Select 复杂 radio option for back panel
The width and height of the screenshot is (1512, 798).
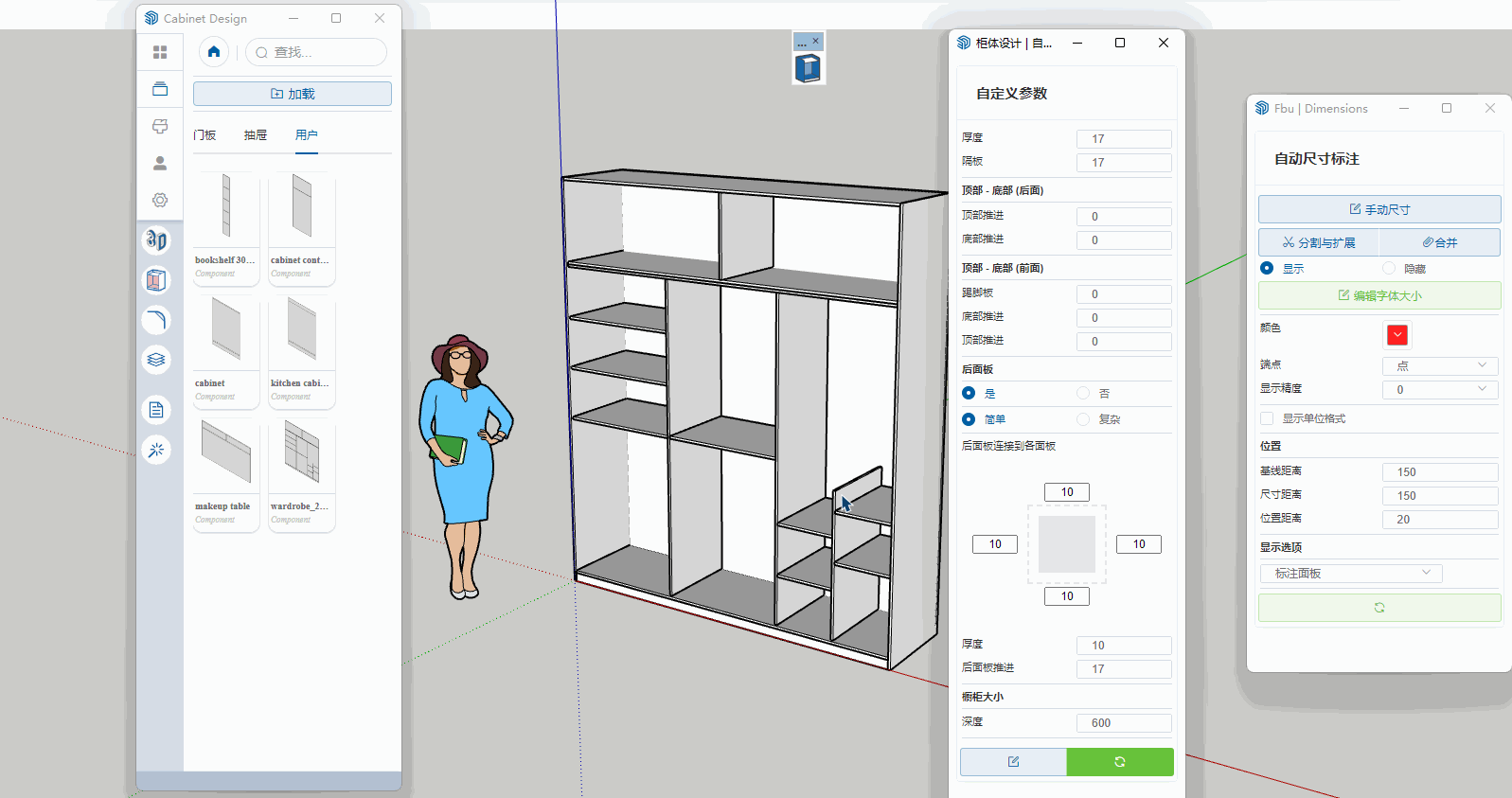point(1083,419)
